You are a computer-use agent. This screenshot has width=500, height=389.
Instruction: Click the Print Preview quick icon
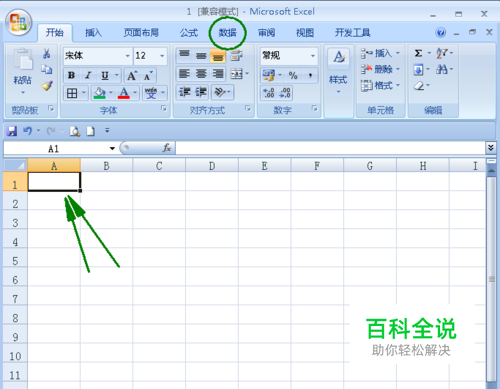[x=75, y=131]
